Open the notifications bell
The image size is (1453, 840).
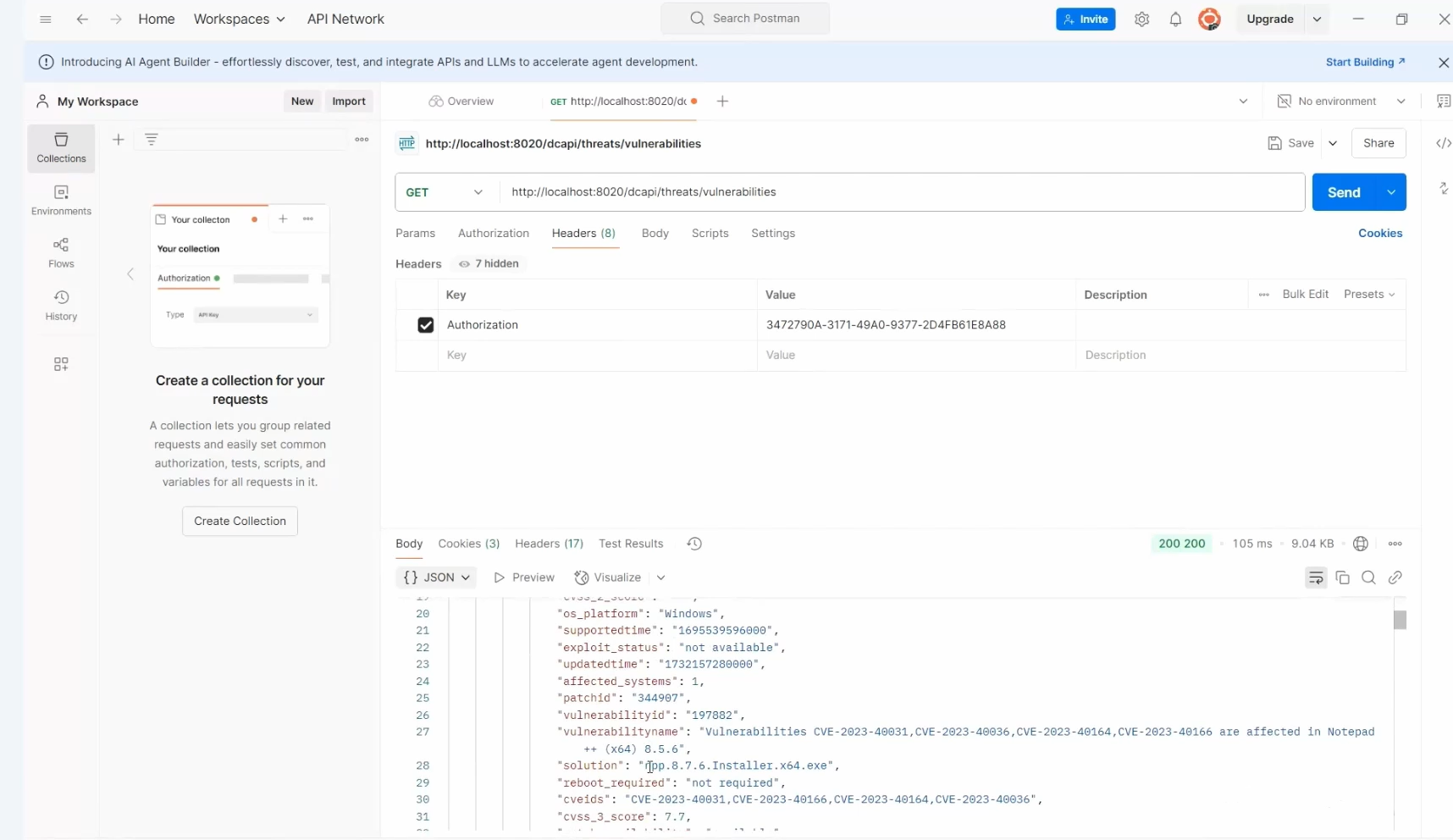point(1175,19)
